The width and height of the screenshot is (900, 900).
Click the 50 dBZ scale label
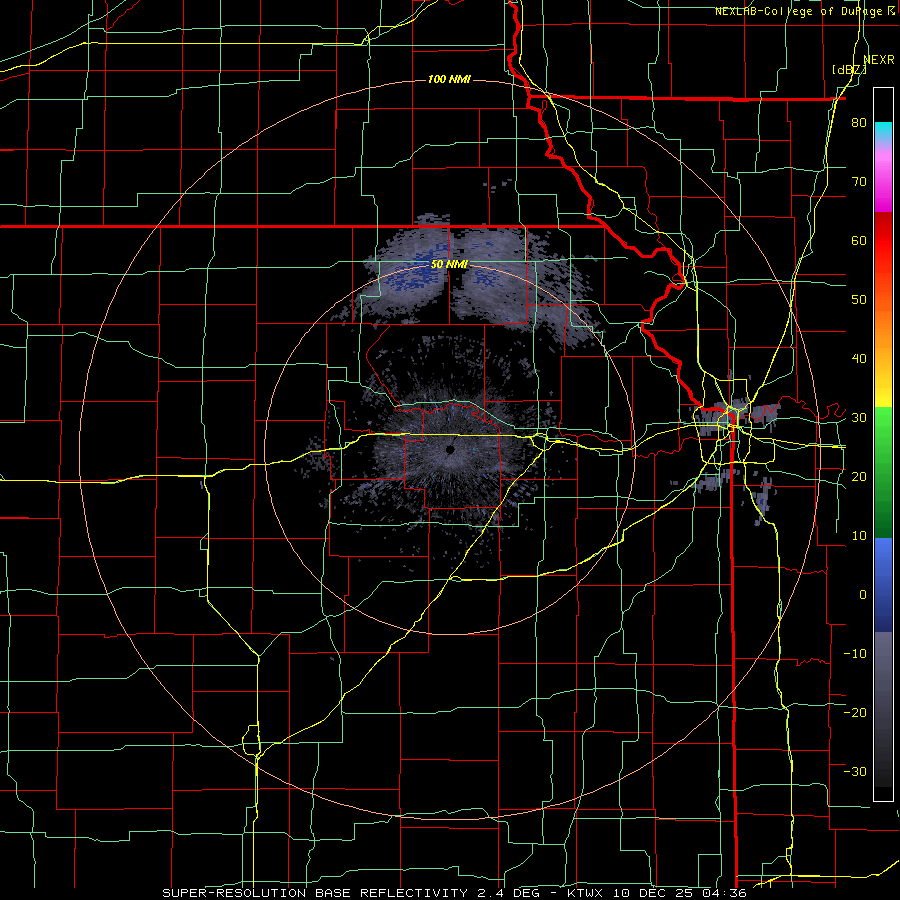pos(859,300)
